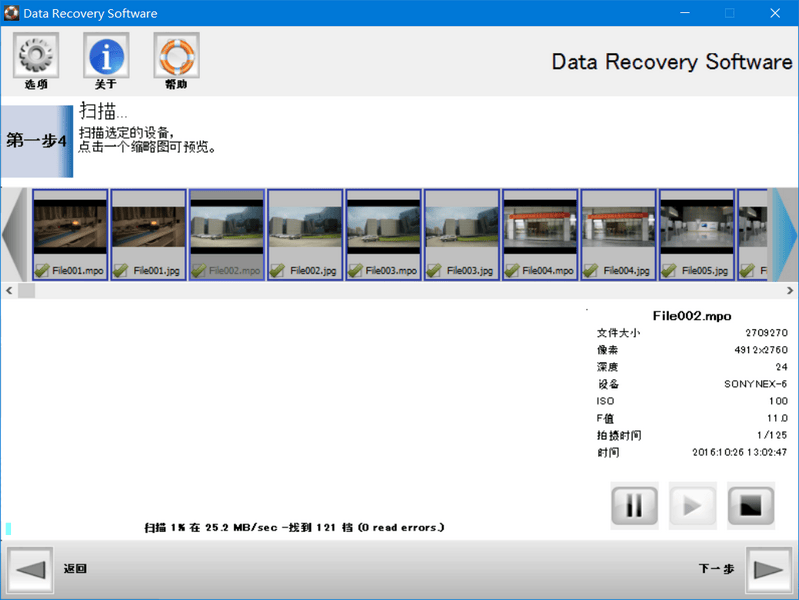Click the 下一步 next arrow button
Viewport: 799px width, 600px height.
[x=768, y=569]
